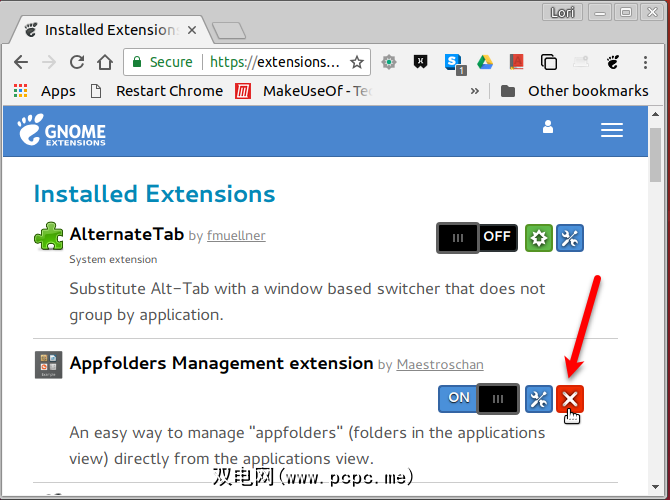Viewport: 670px width, 500px height.
Task: Click the Appfolders Management thumbnail icon
Action: (x=48, y=365)
